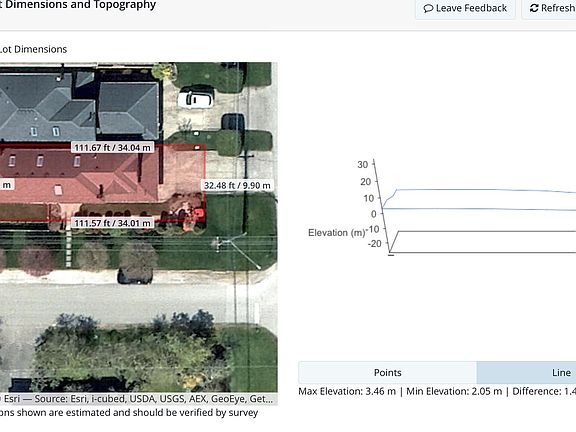Switch to the Points tab
The height and width of the screenshot is (432, 576).
[388, 372]
